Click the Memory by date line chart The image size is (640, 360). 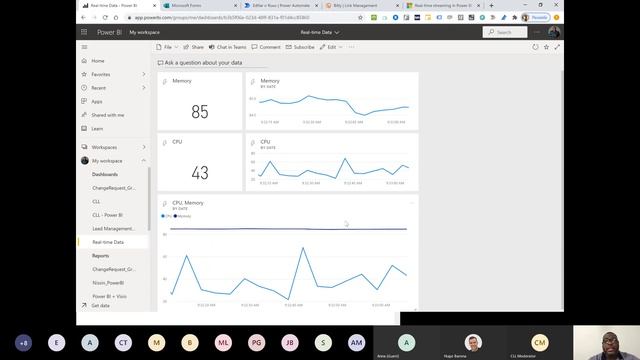[332, 101]
